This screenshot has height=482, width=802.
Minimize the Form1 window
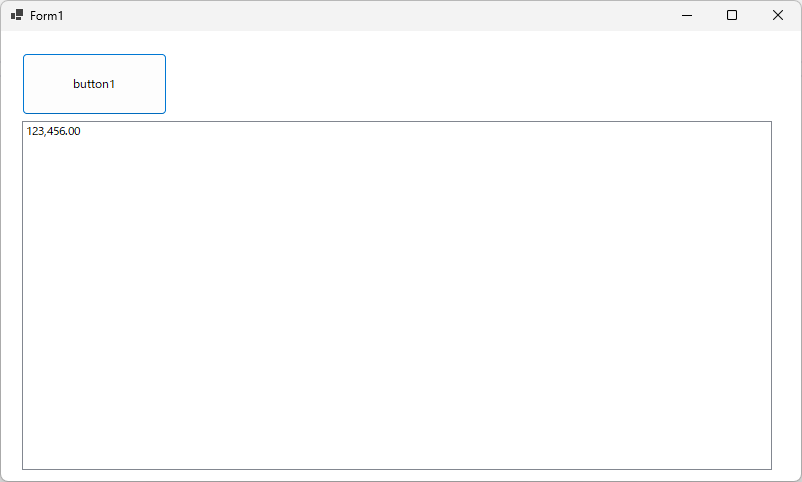click(687, 15)
